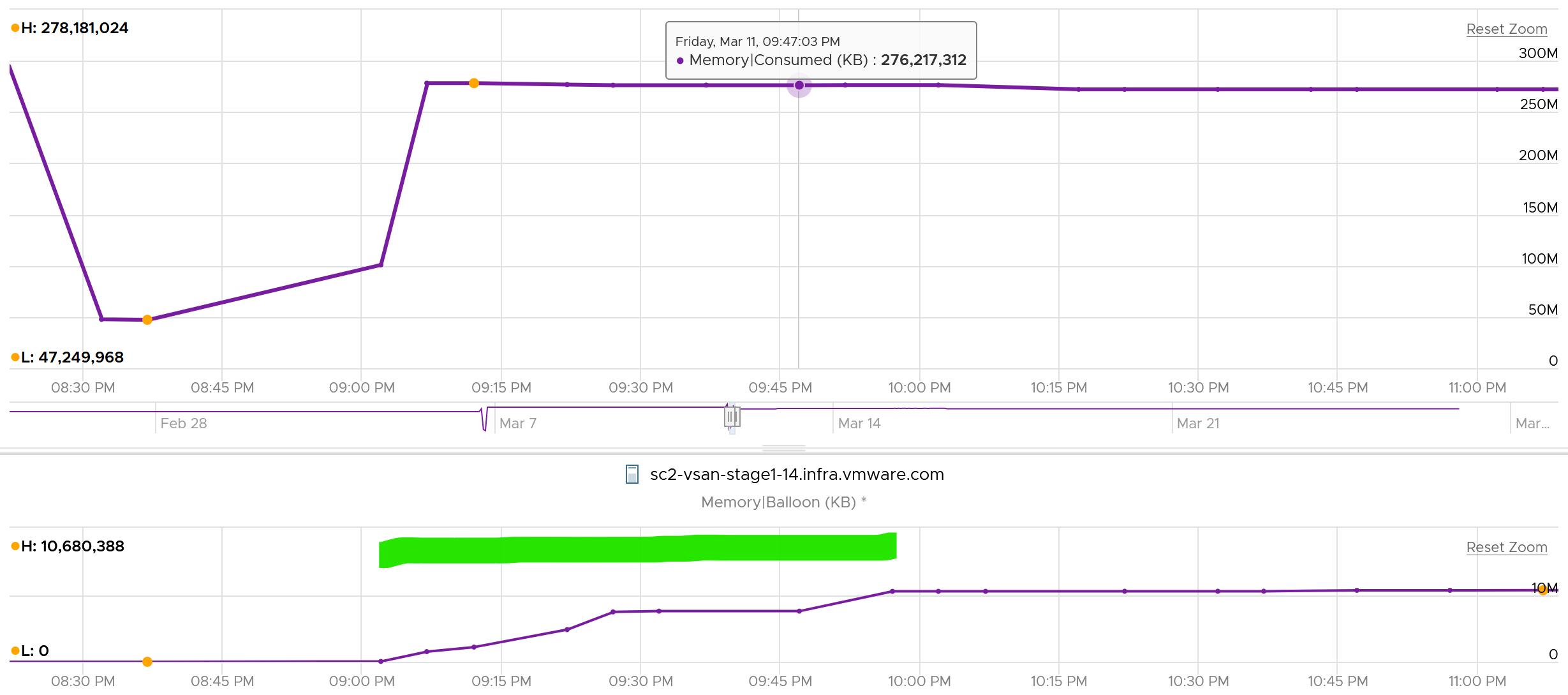Click the Mar 7 label in navigator timeline

point(518,423)
